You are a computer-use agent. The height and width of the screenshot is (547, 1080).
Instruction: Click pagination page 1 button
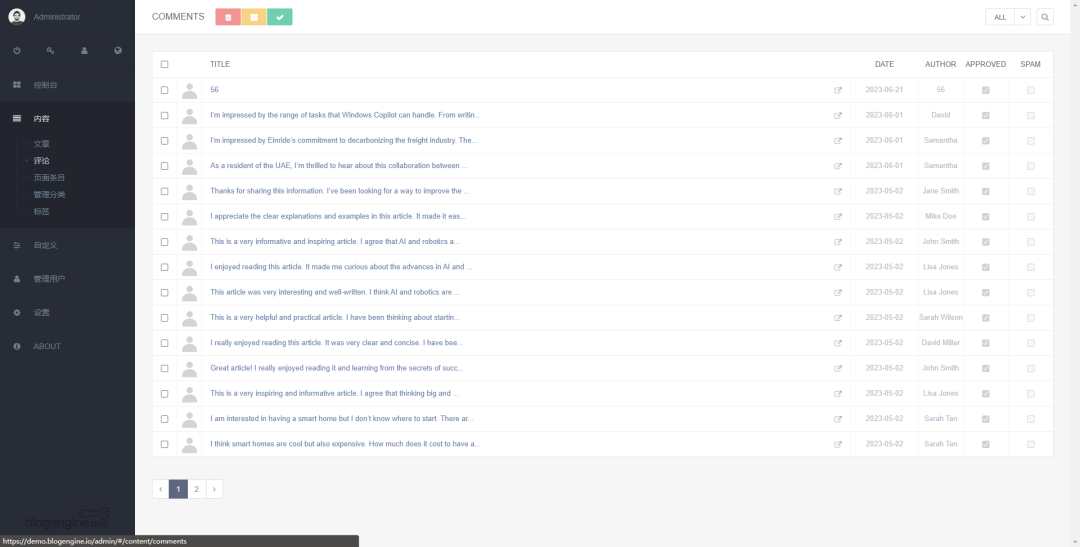pyautogui.click(x=178, y=489)
